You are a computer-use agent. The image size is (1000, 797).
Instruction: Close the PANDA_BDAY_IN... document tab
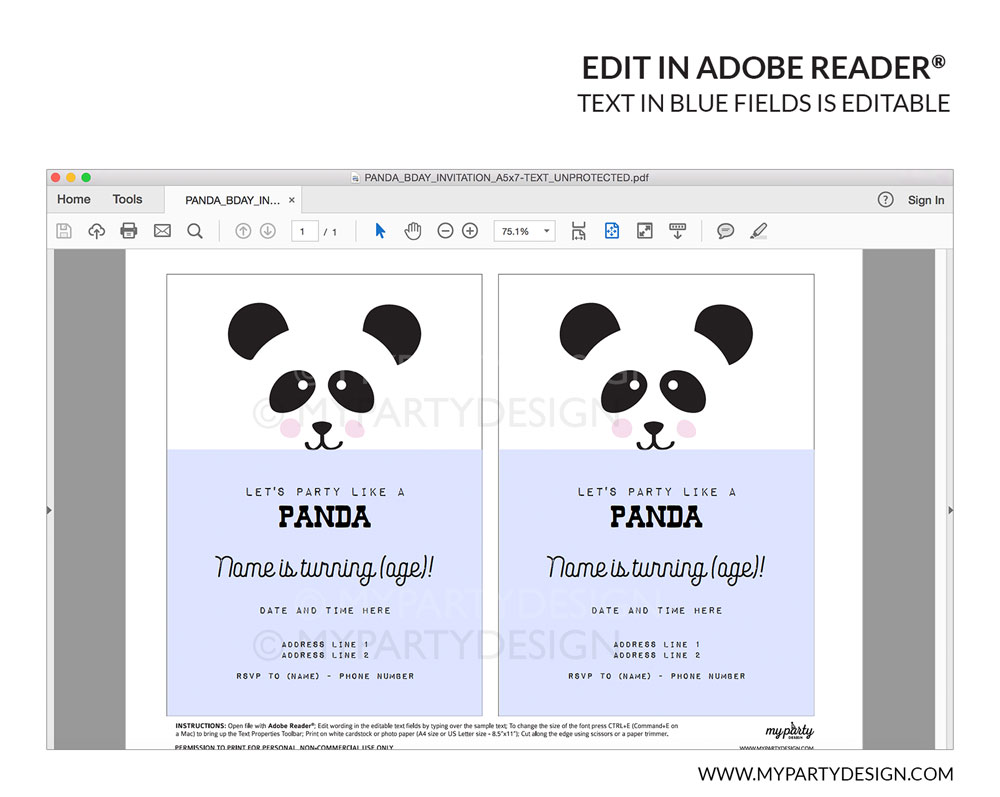(x=292, y=200)
